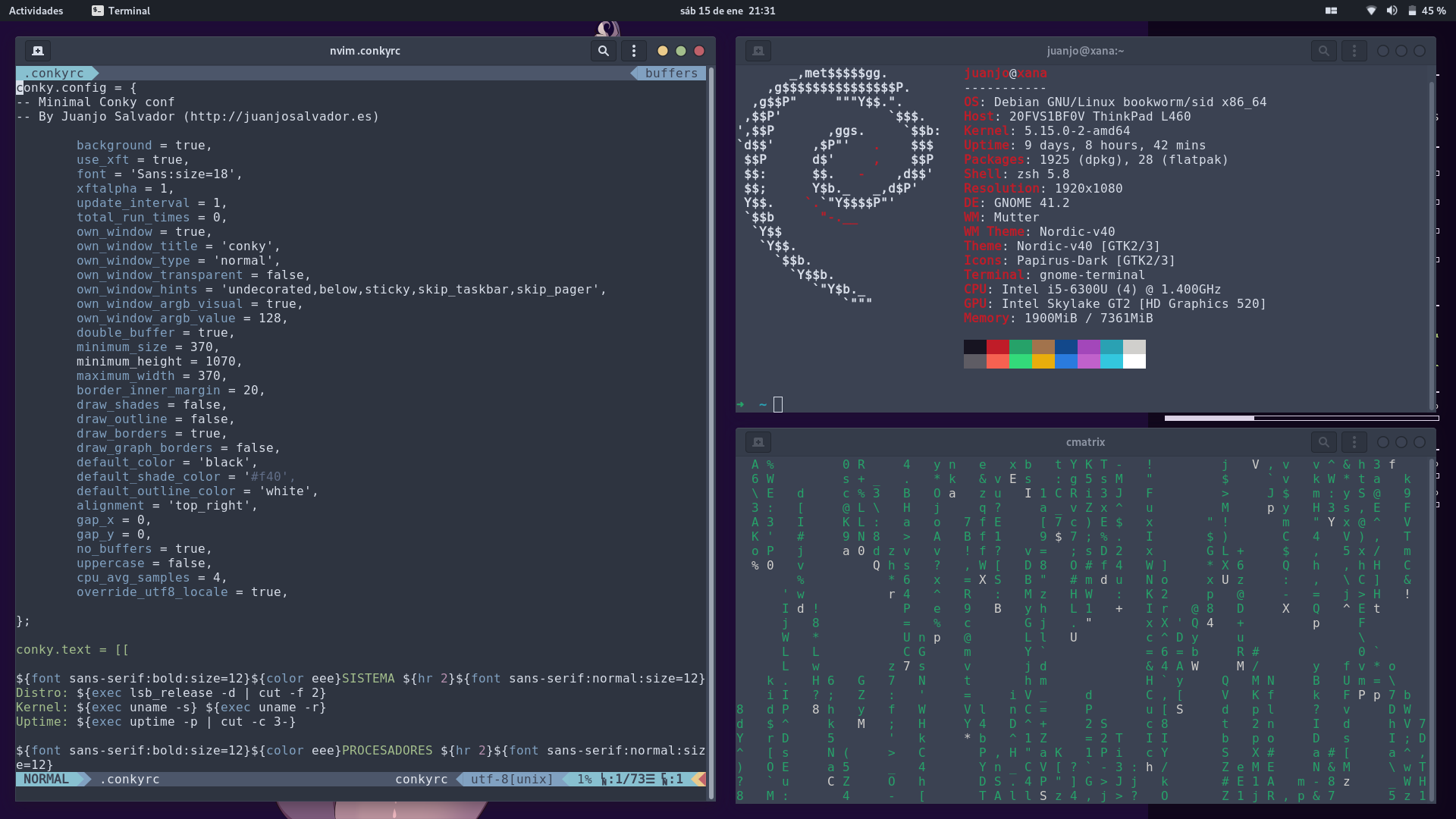The image size is (1456, 819).
Task: Click the 1% position indicator in statusline
Action: [584, 780]
